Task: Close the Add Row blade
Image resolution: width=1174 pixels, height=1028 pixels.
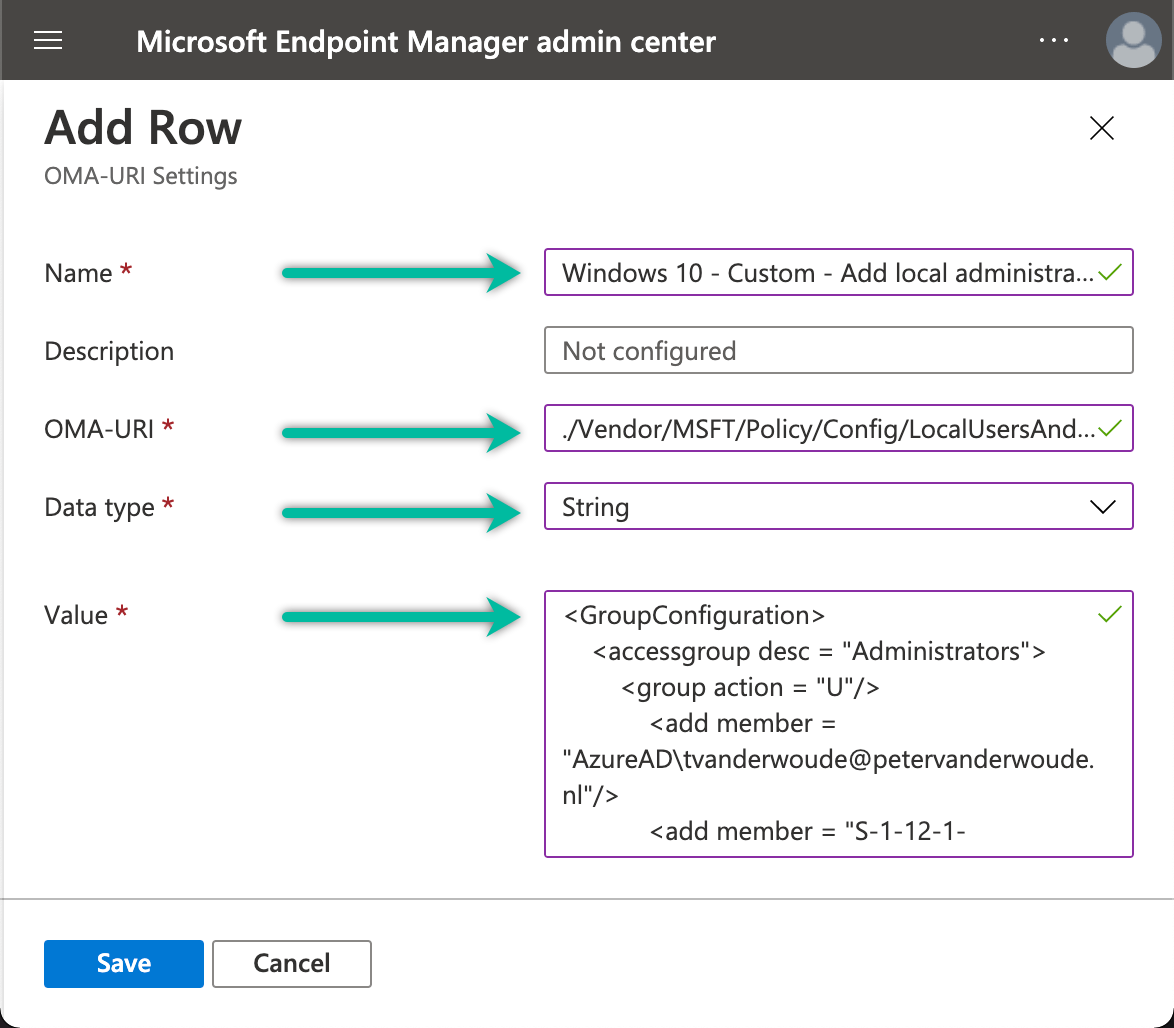Action: (1101, 128)
